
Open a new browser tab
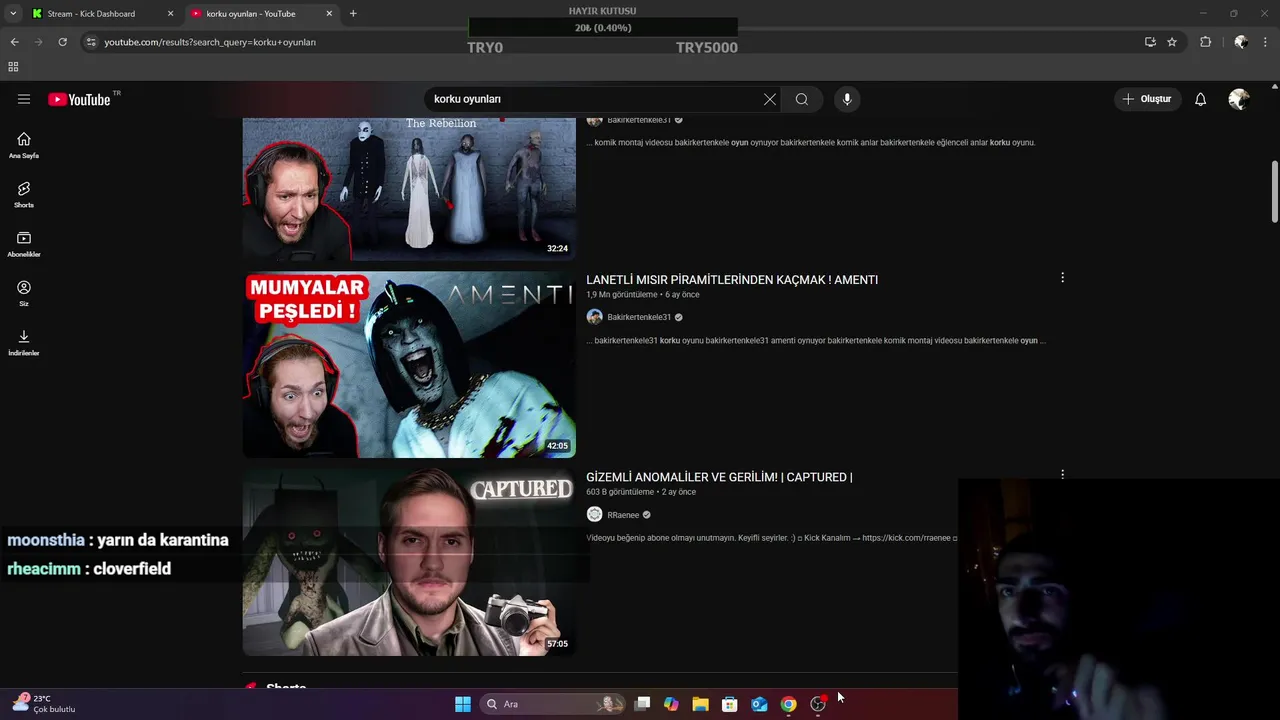click(353, 14)
